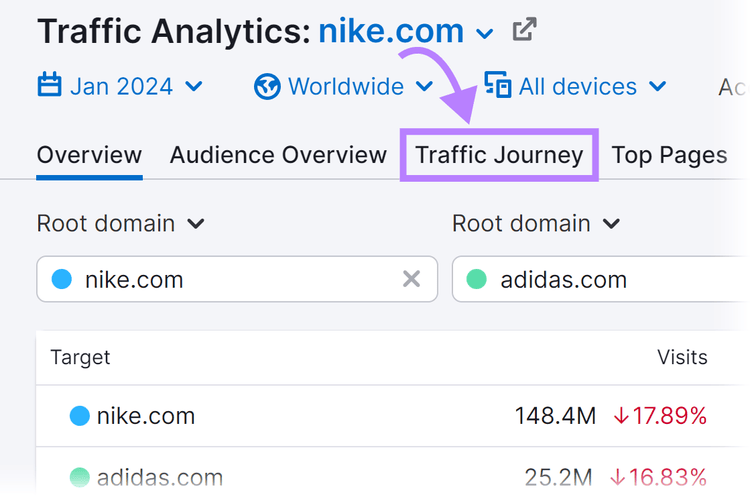Screen dimensions: 750x501
Task: Click the Visits column header
Action: (682, 357)
